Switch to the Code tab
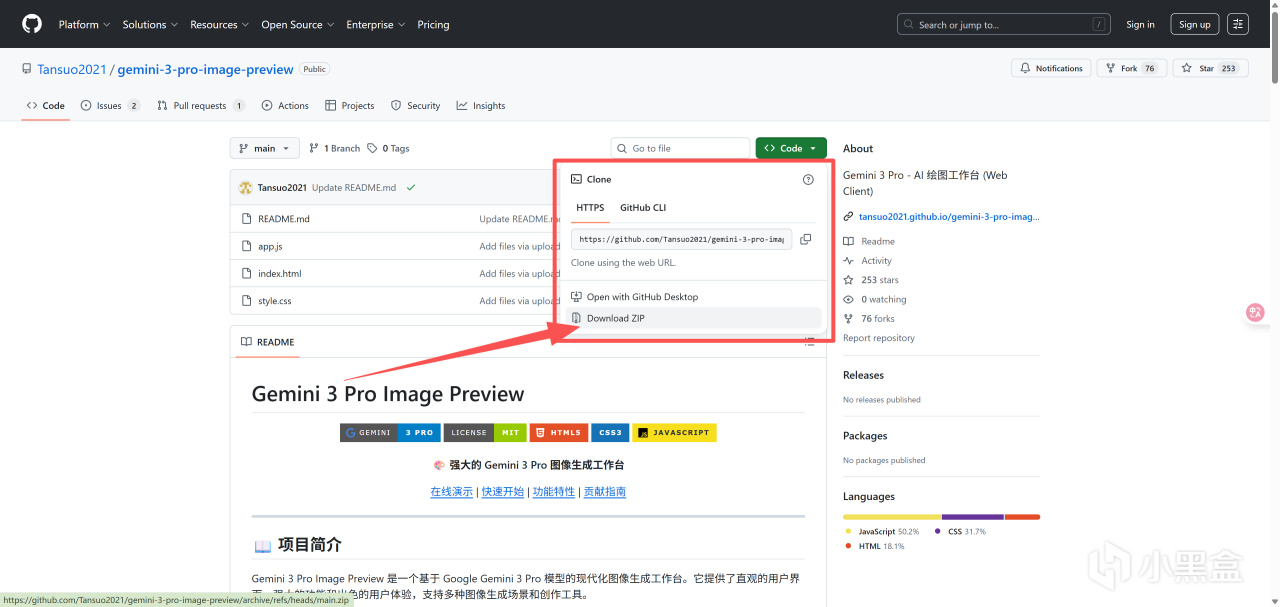The image size is (1280, 607). click(x=46, y=105)
